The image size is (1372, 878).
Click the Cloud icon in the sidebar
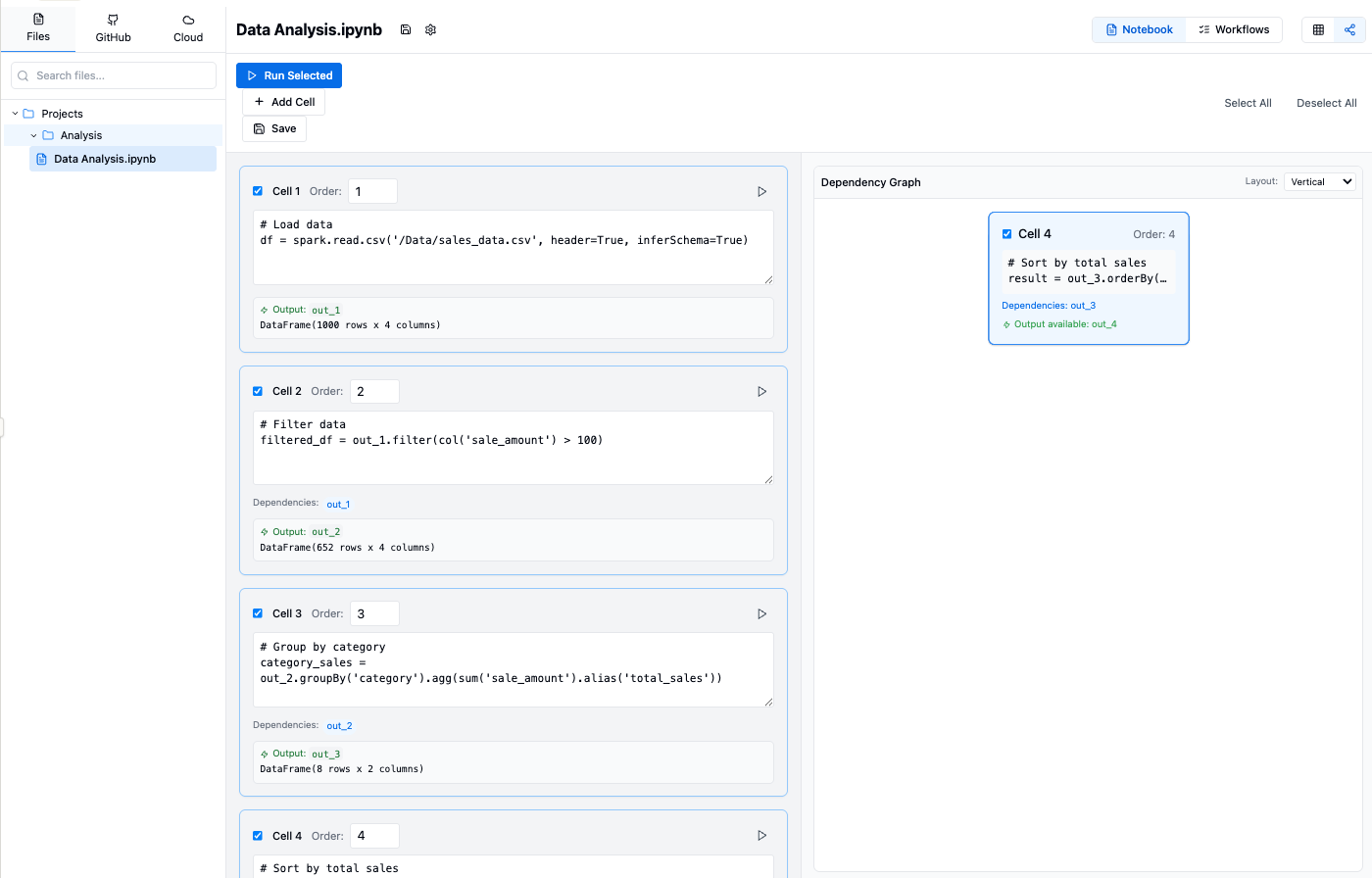[x=187, y=26]
